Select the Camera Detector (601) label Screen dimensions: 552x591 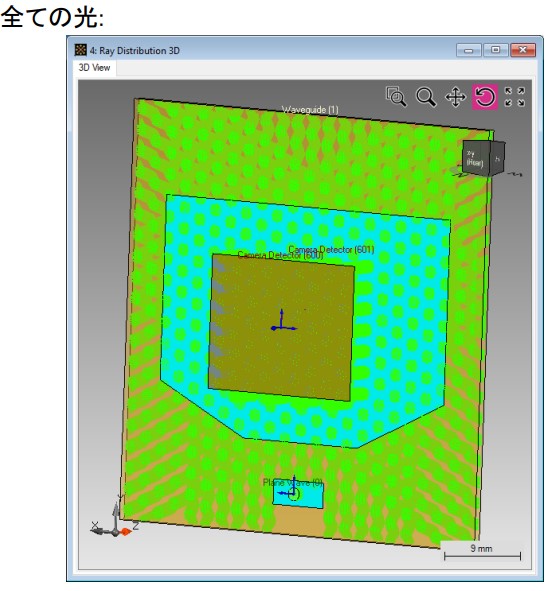pyautogui.click(x=332, y=250)
